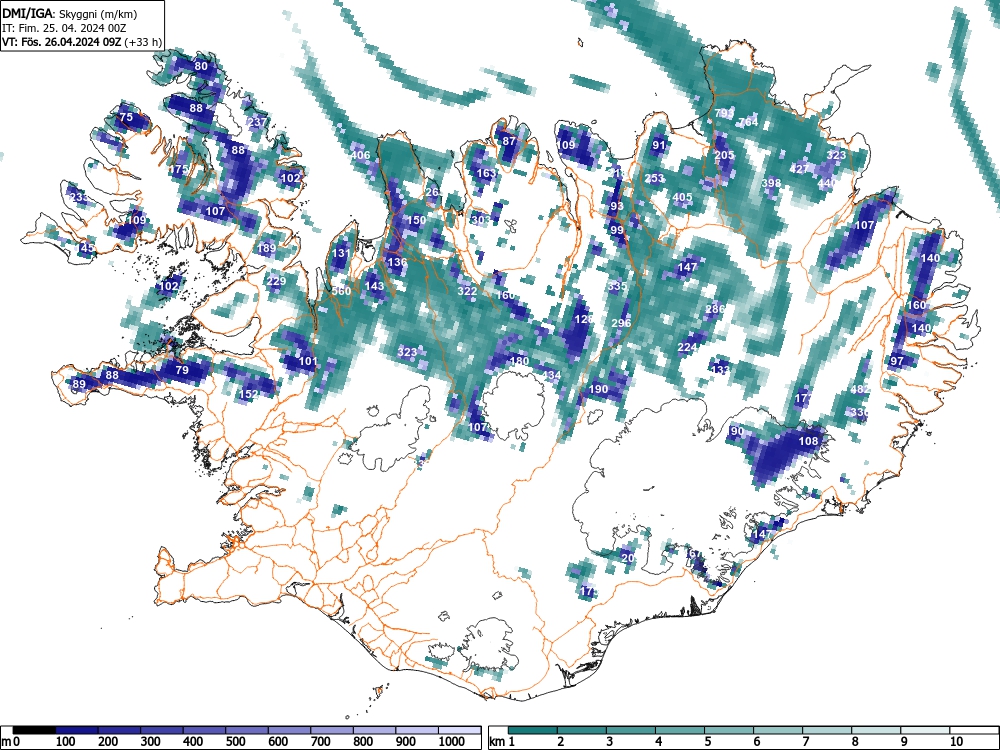Click the visibility value '80' on the map
Image resolution: width=1000 pixels, height=750 pixels.
click(x=201, y=66)
